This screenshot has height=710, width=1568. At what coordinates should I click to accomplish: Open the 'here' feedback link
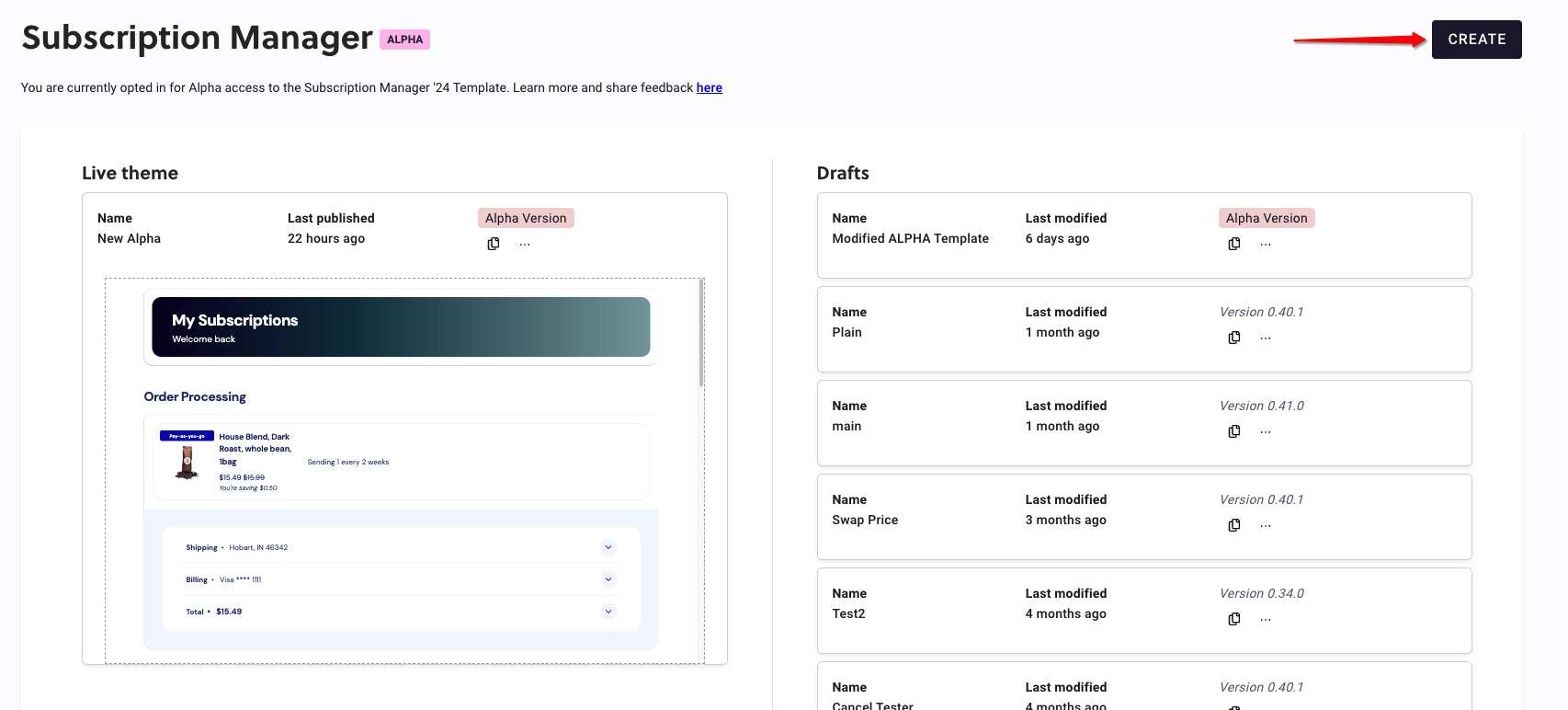click(709, 87)
